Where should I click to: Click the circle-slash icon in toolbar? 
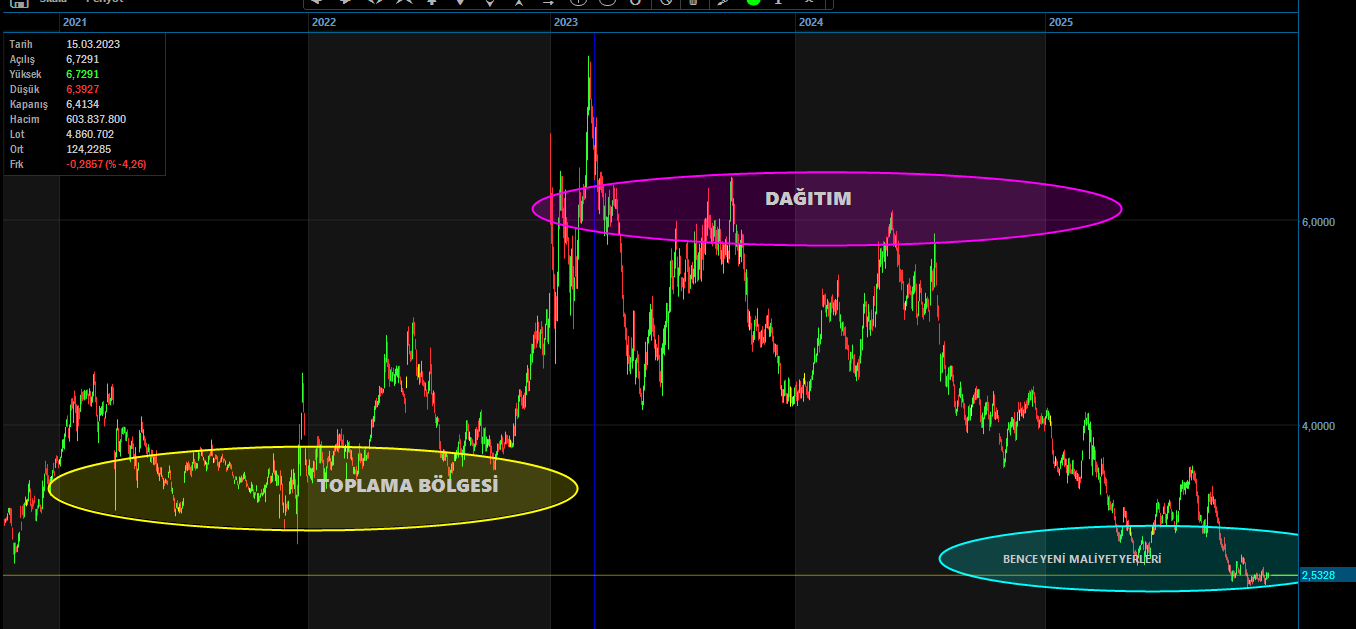[667, 3]
